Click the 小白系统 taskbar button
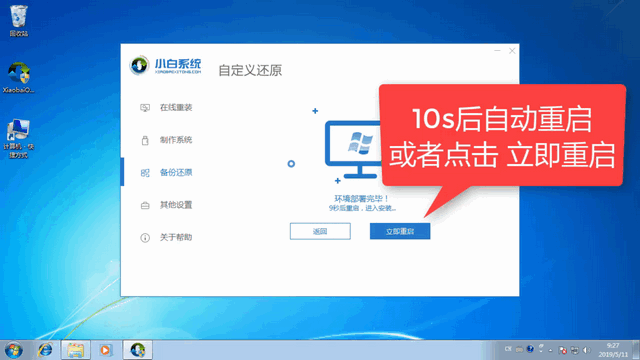The image size is (640, 360). click(138, 350)
